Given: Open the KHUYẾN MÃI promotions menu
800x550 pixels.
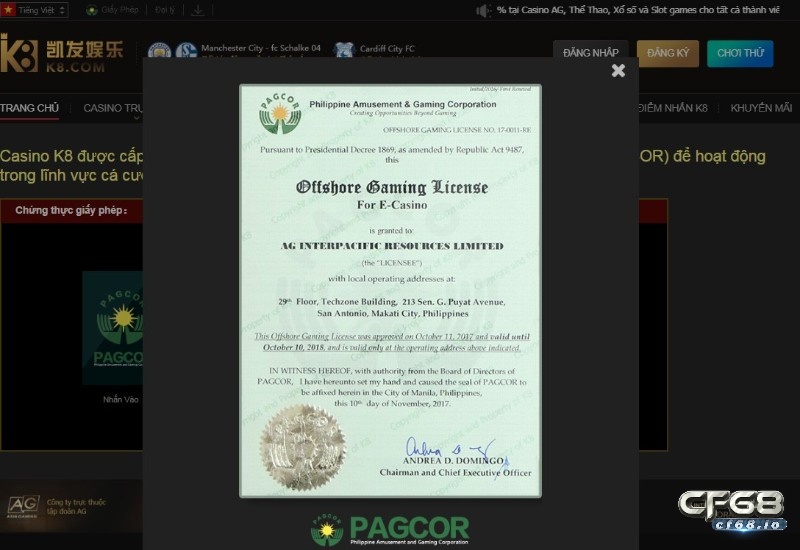Looking at the screenshot, I should click(761, 108).
